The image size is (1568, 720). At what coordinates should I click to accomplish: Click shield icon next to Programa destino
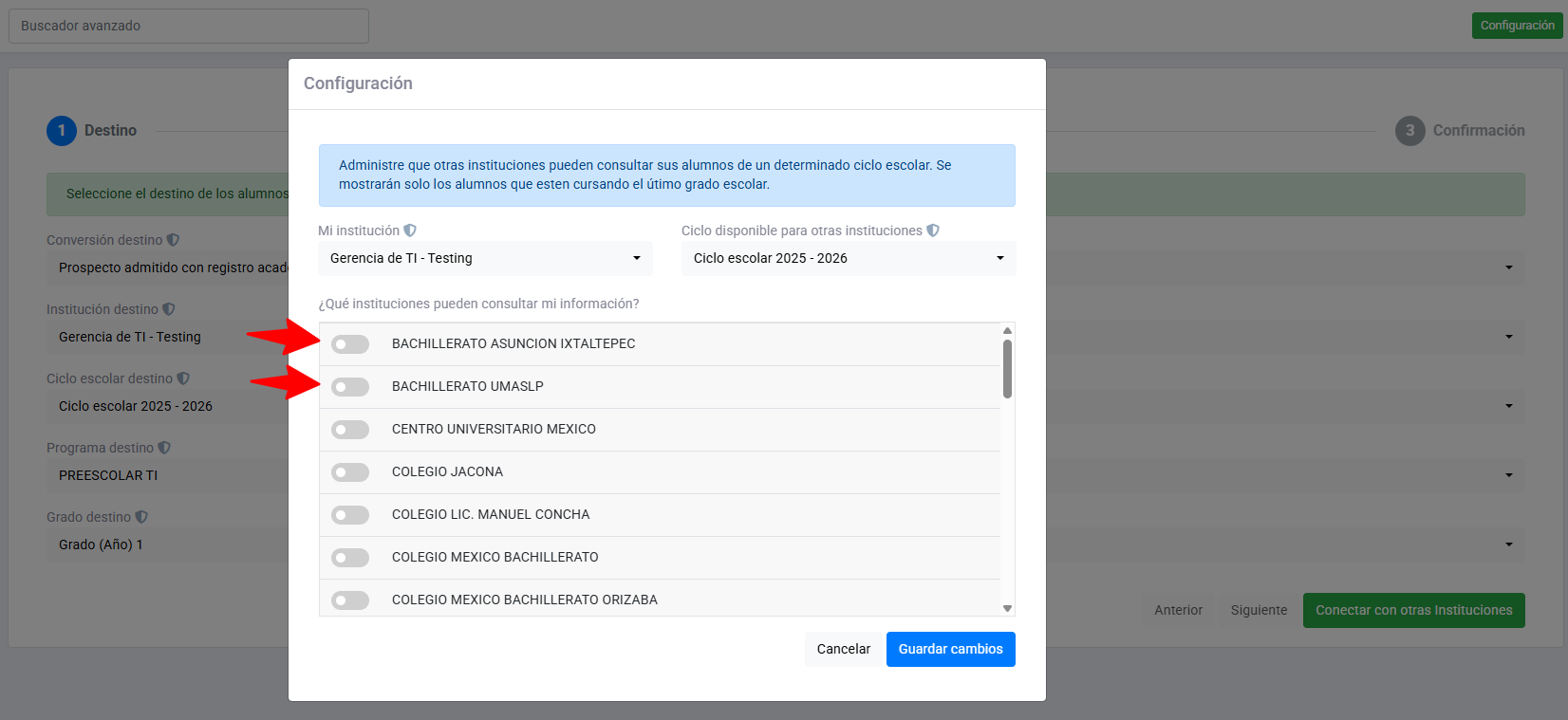click(x=164, y=448)
